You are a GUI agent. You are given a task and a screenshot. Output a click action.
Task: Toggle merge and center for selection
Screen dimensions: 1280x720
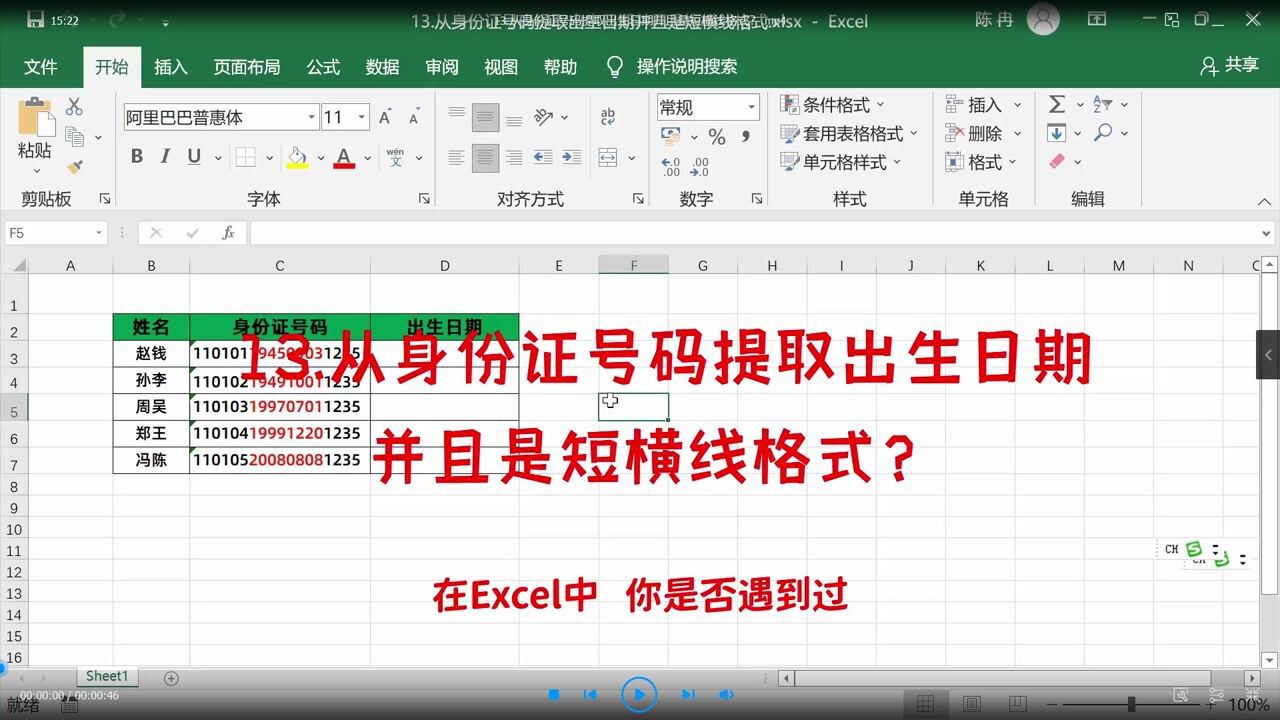(608, 157)
